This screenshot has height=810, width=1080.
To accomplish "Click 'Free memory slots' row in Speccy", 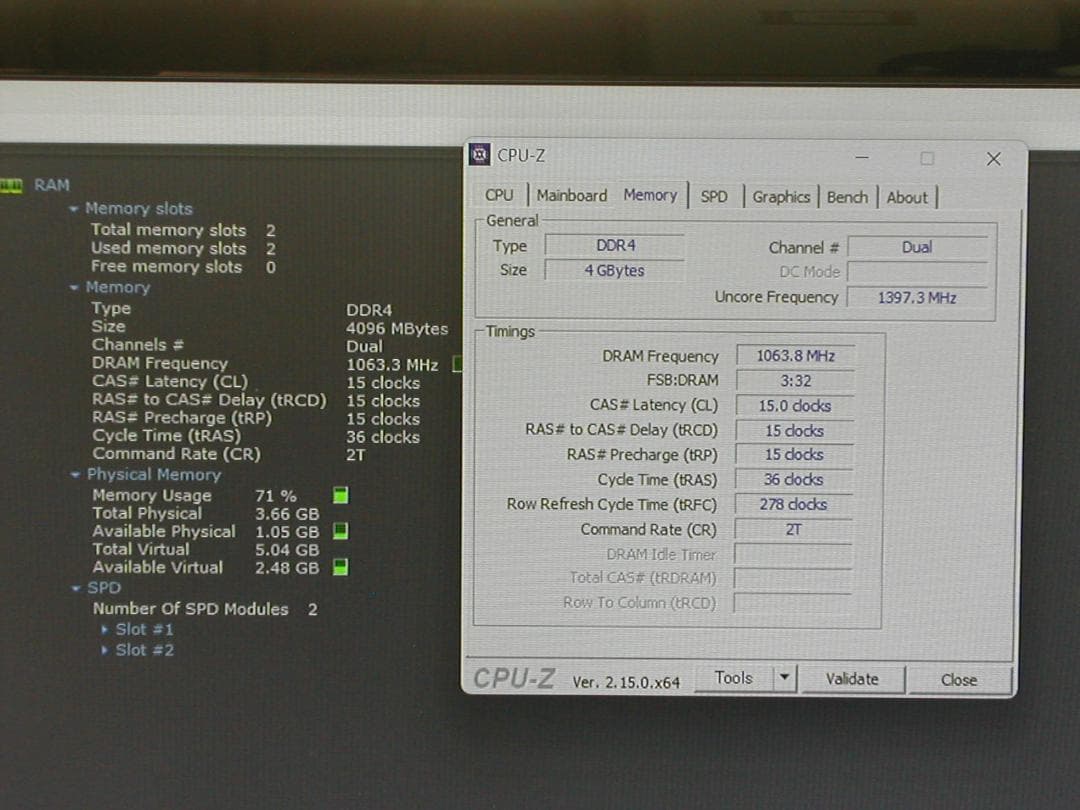I will (184, 267).
